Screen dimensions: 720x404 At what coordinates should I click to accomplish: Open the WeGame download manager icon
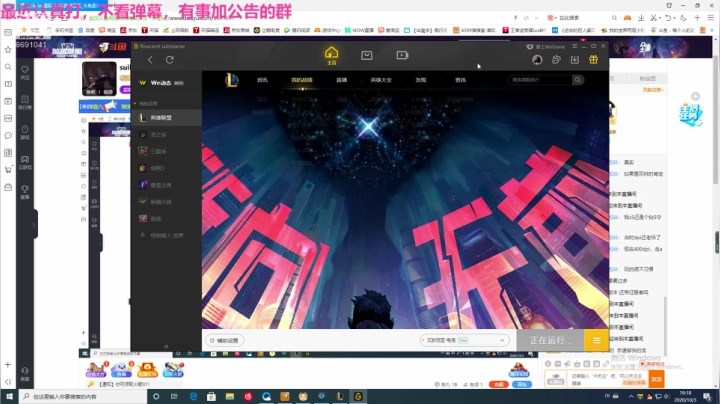click(574, 60)
